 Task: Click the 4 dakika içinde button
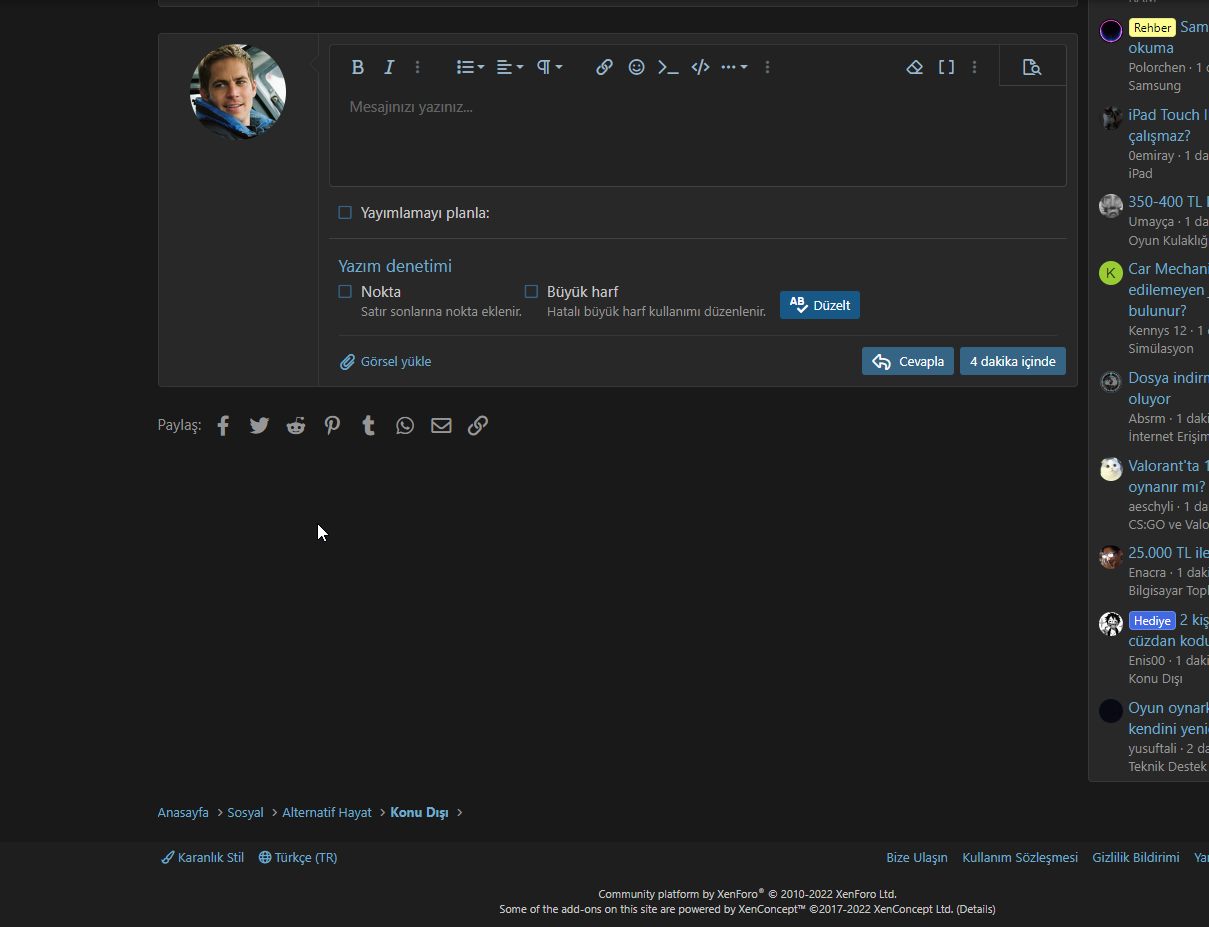pos(1012,362)
